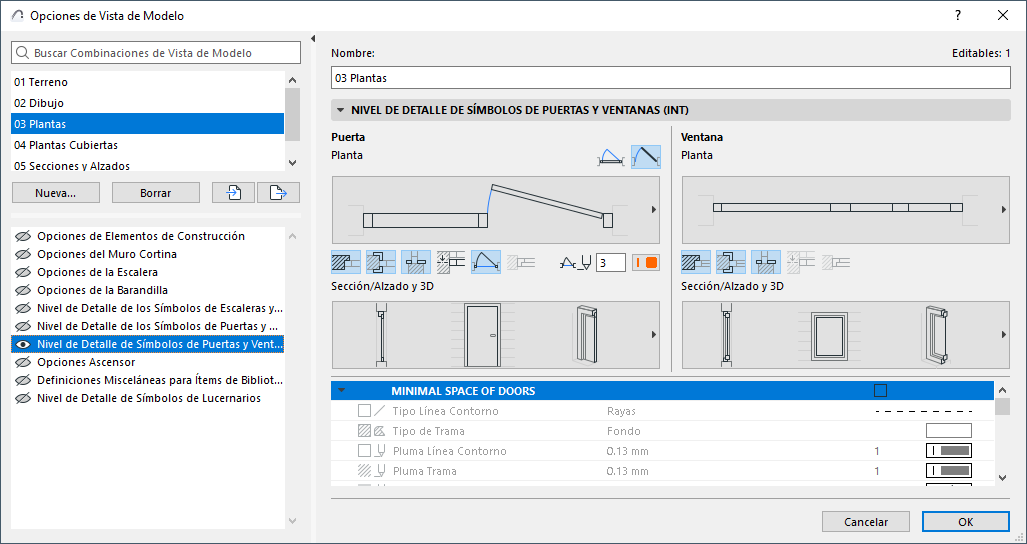Screen dimensions: 1027x544
Task: Toggle second door plan detail icon
Action: click(381, 263)
